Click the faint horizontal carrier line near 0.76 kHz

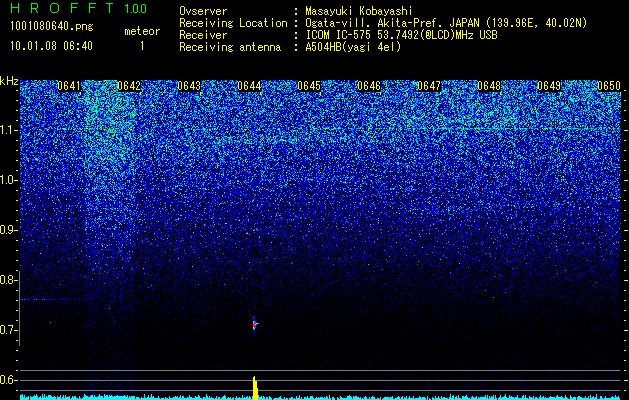pos(52,299)
